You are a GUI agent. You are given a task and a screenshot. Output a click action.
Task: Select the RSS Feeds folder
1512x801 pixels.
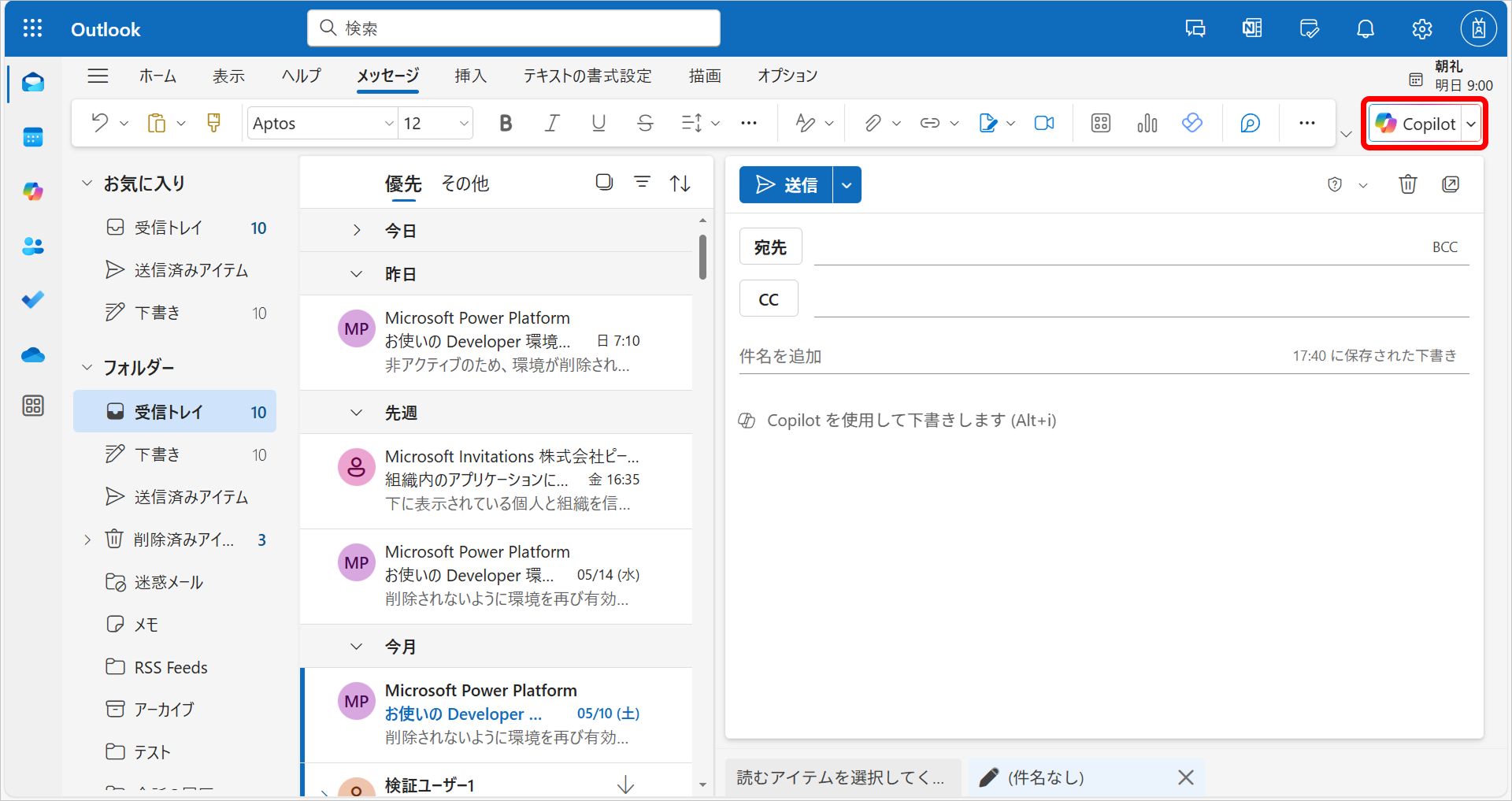(175, 667)
